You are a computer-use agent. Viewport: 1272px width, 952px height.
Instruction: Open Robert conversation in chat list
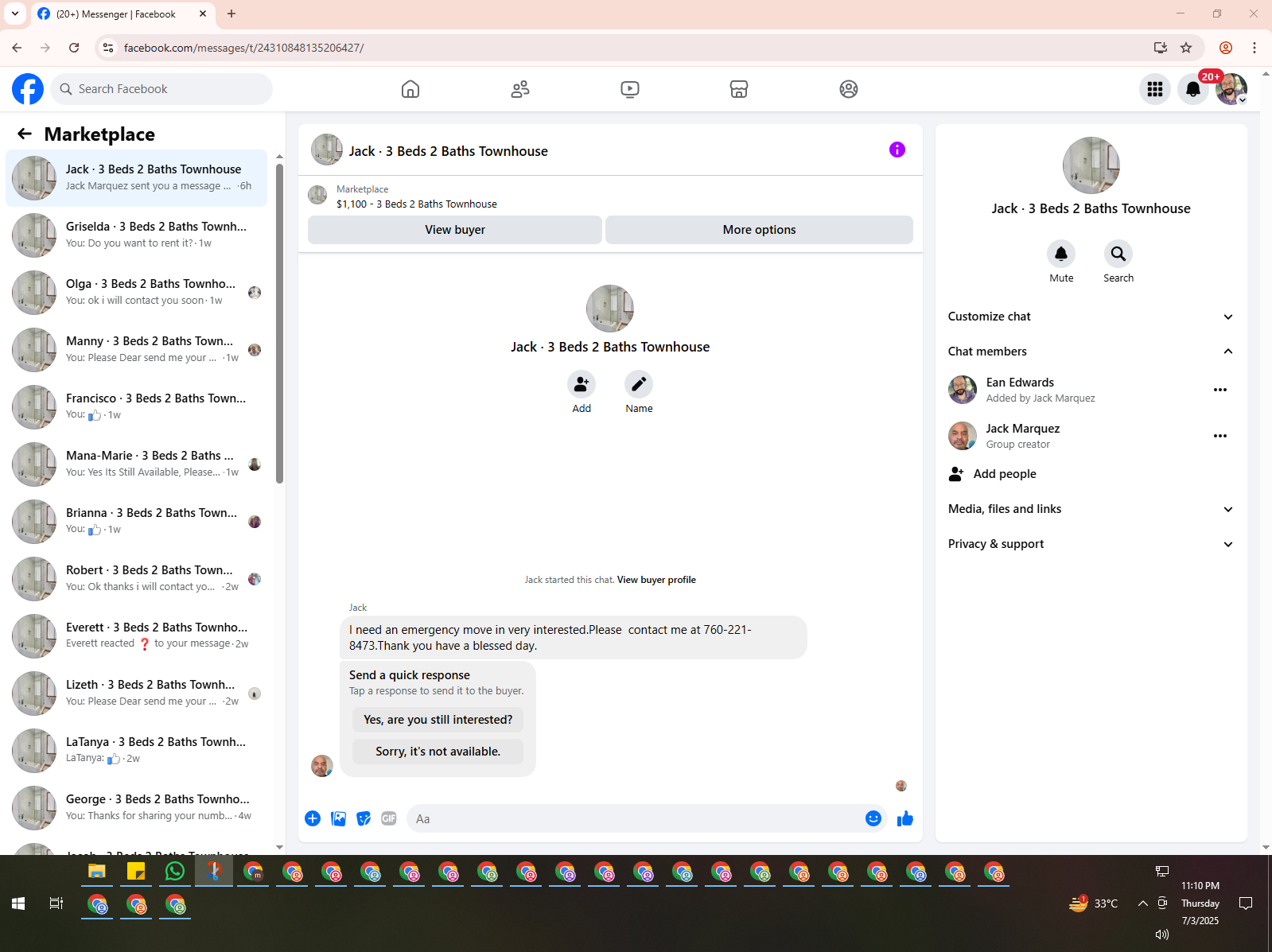tap(137, 579)
